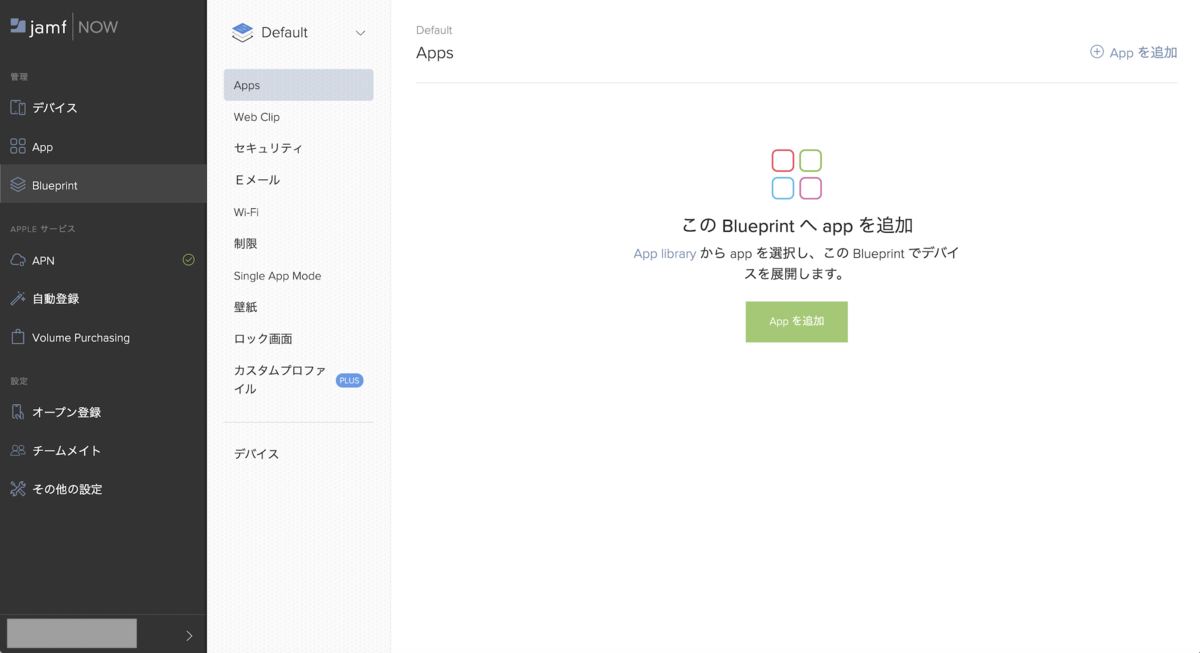This screenshot has height=653, width=1200.
Task: Click the green App を追加 button
Action: point(796,322)
